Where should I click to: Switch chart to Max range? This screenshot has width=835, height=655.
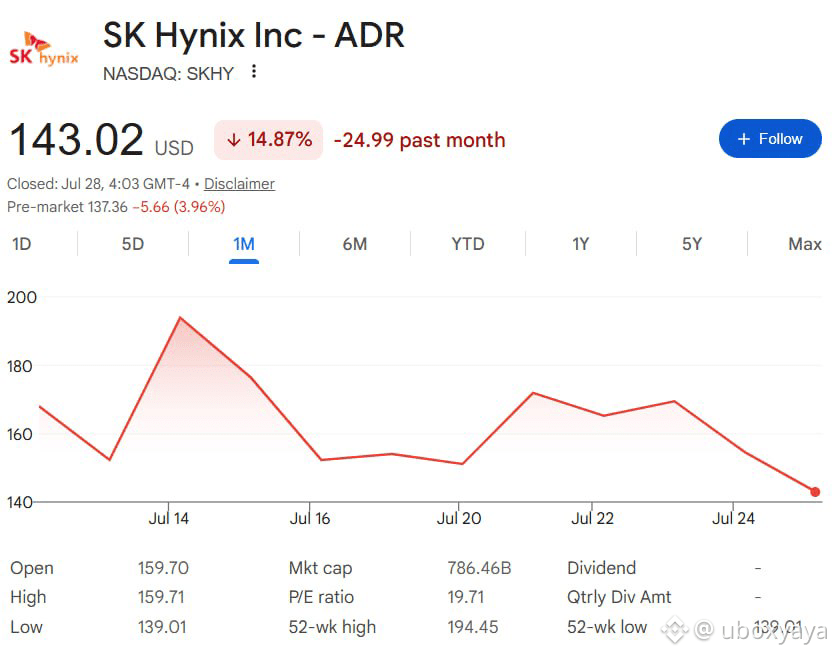coord(805,244)
